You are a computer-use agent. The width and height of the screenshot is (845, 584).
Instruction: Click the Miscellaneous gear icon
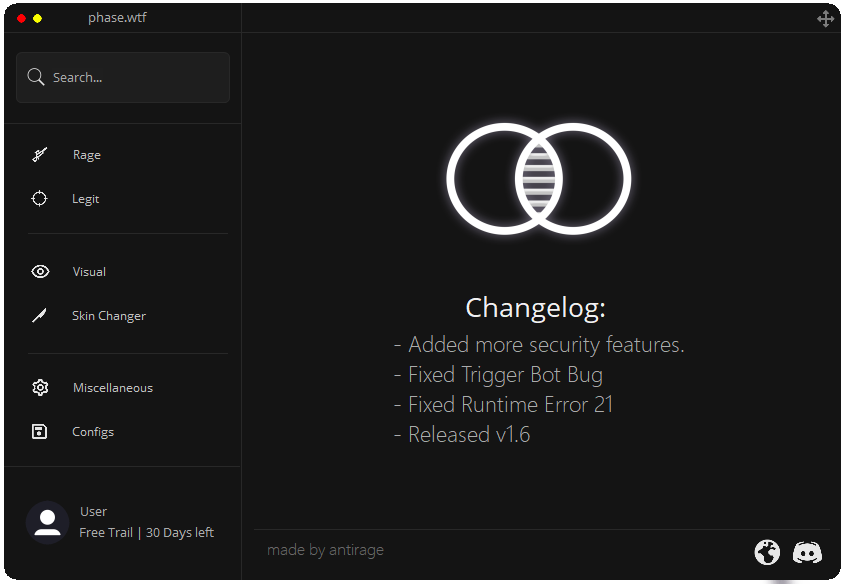40,388
